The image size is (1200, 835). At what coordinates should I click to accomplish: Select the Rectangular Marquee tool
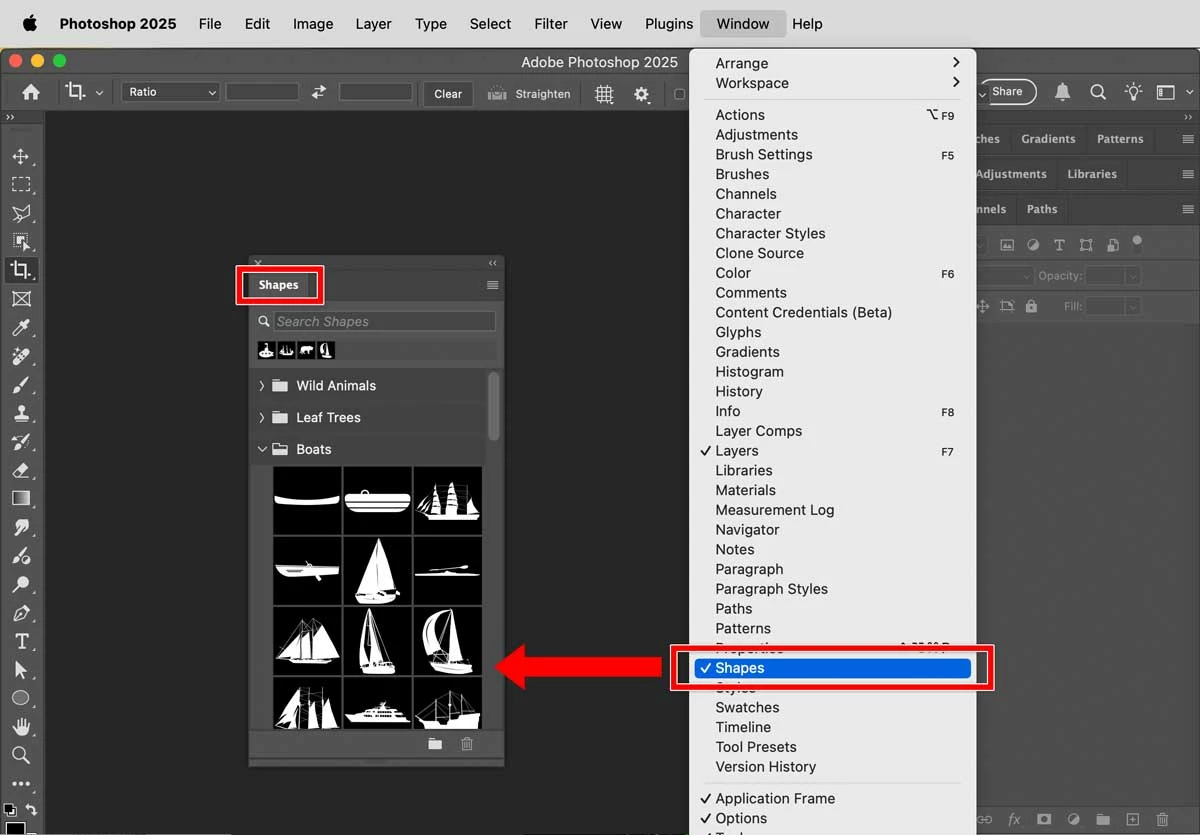(21, 185)
